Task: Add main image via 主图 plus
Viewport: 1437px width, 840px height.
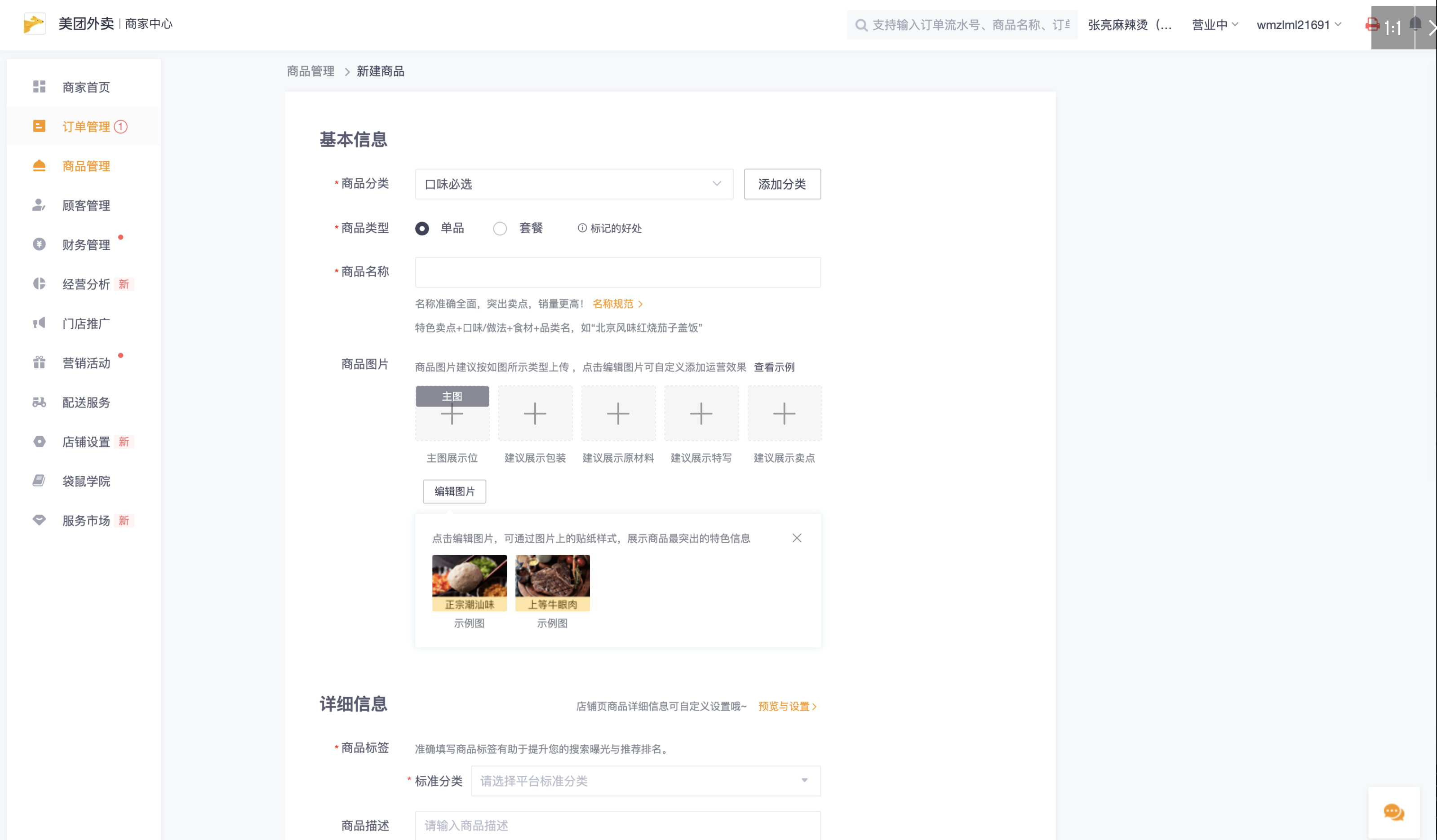Action: (x=452, y=413)
